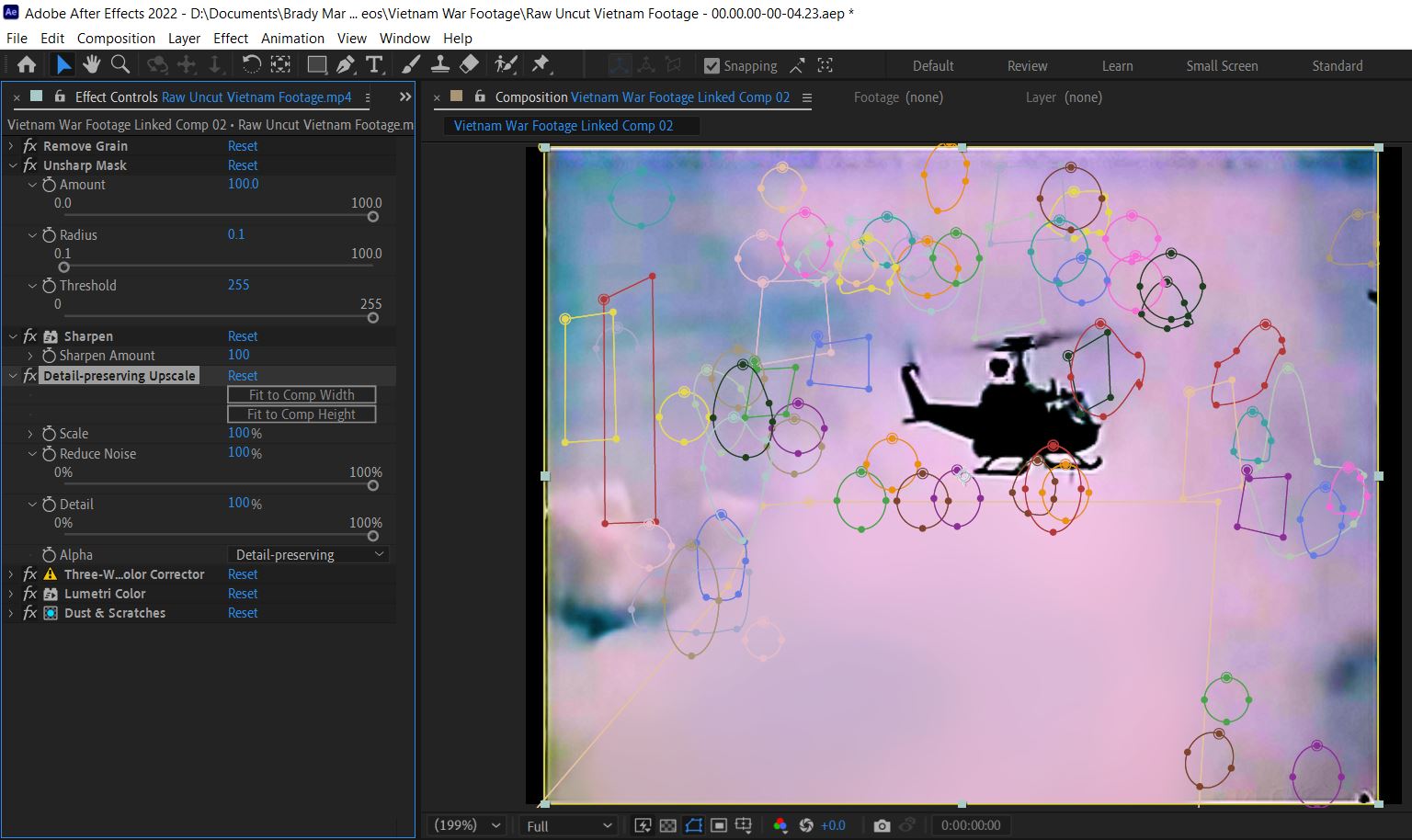Toggle Region of Interest button
The height and width of the screenshot is (840, 1412).
(719, 825)
